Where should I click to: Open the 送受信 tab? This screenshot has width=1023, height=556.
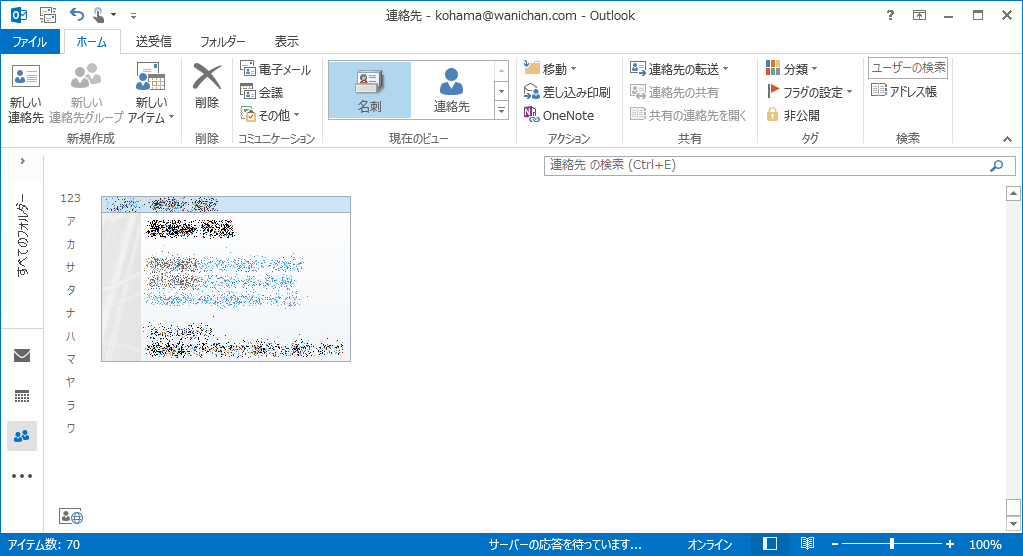click(x=153, y=42)
